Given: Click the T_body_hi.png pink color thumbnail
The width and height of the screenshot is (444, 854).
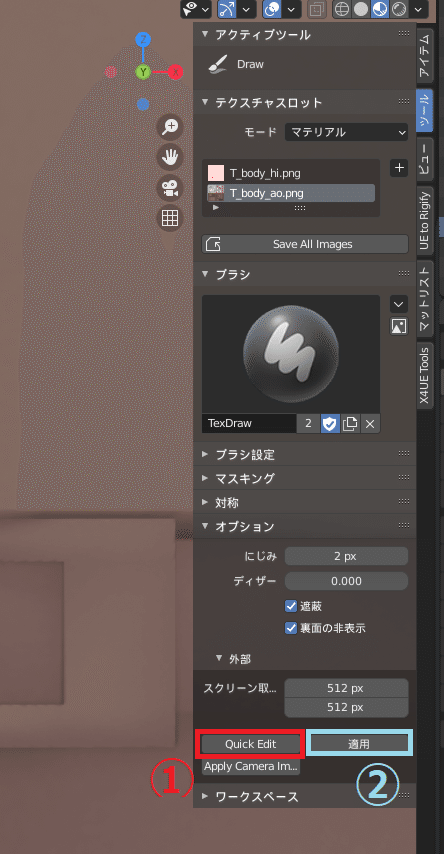Looking at the screenshot, I should (216, 174).
